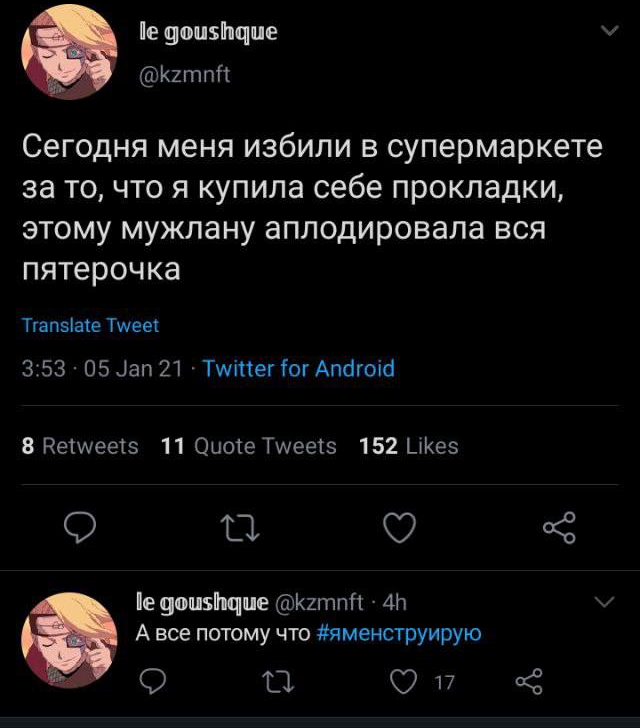Show the 152 Likes list
Viewport: 640px width, 728px height.
408,446
